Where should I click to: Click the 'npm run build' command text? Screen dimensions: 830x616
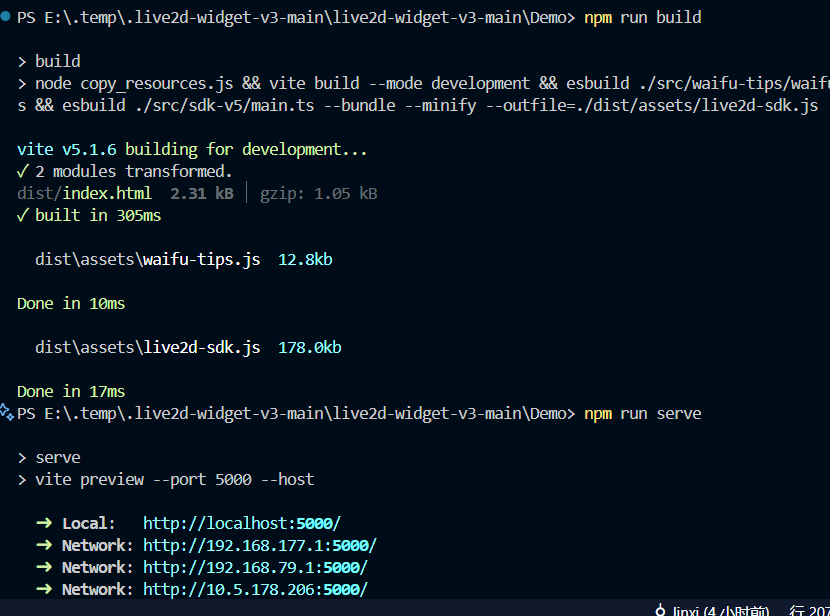click(642, 18)
